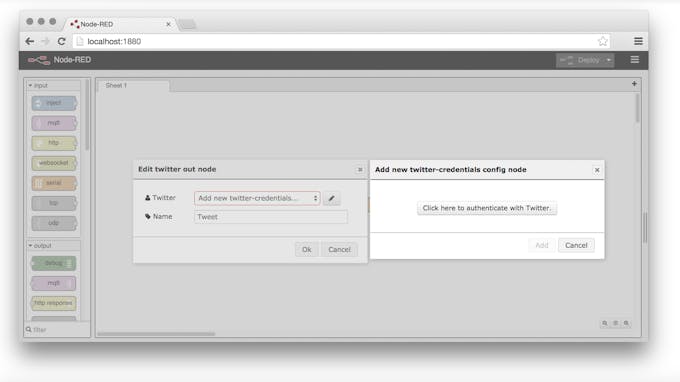
Task: Click the canvas vertical scrollbar
Action: pyautogui.click(x=637, y=108)
